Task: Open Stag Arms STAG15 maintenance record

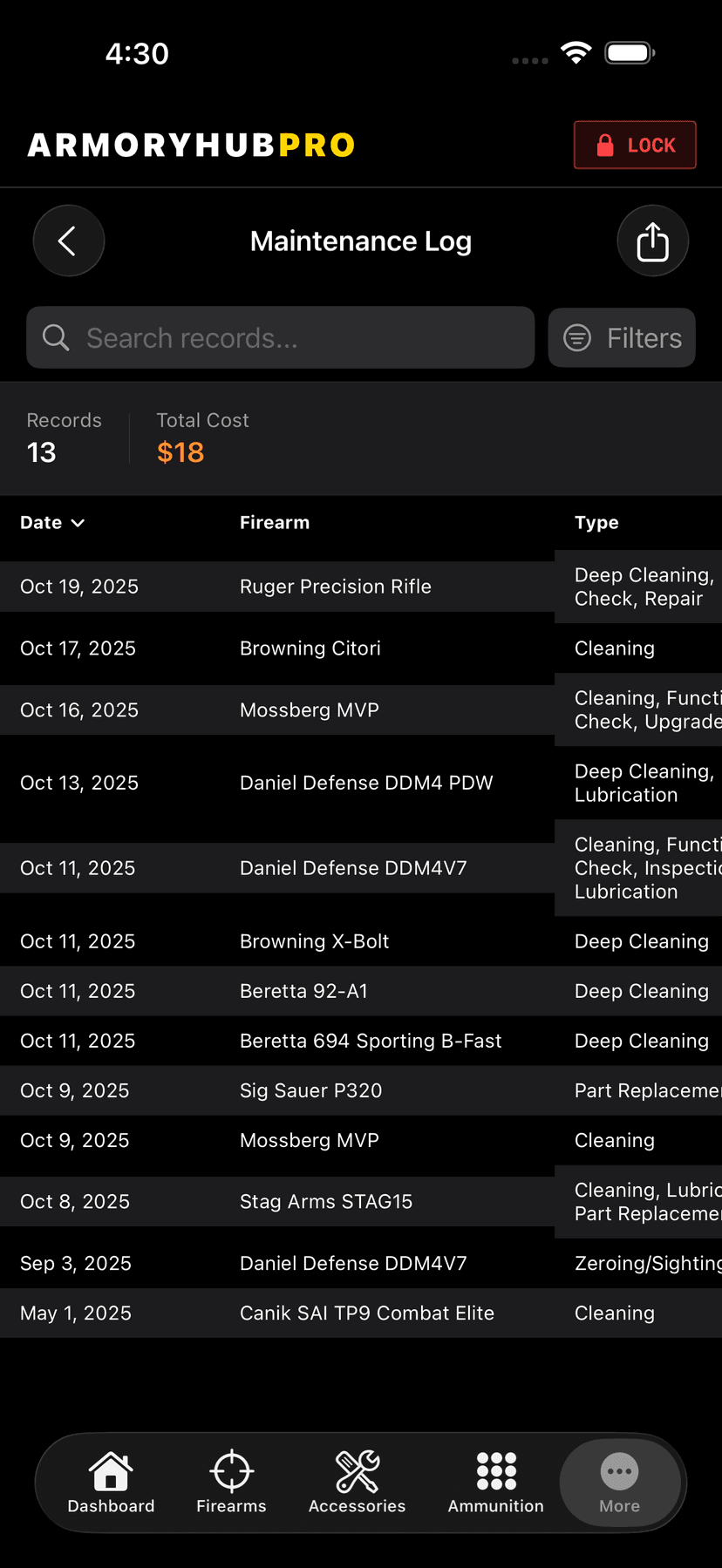Action: point(326,1201)
